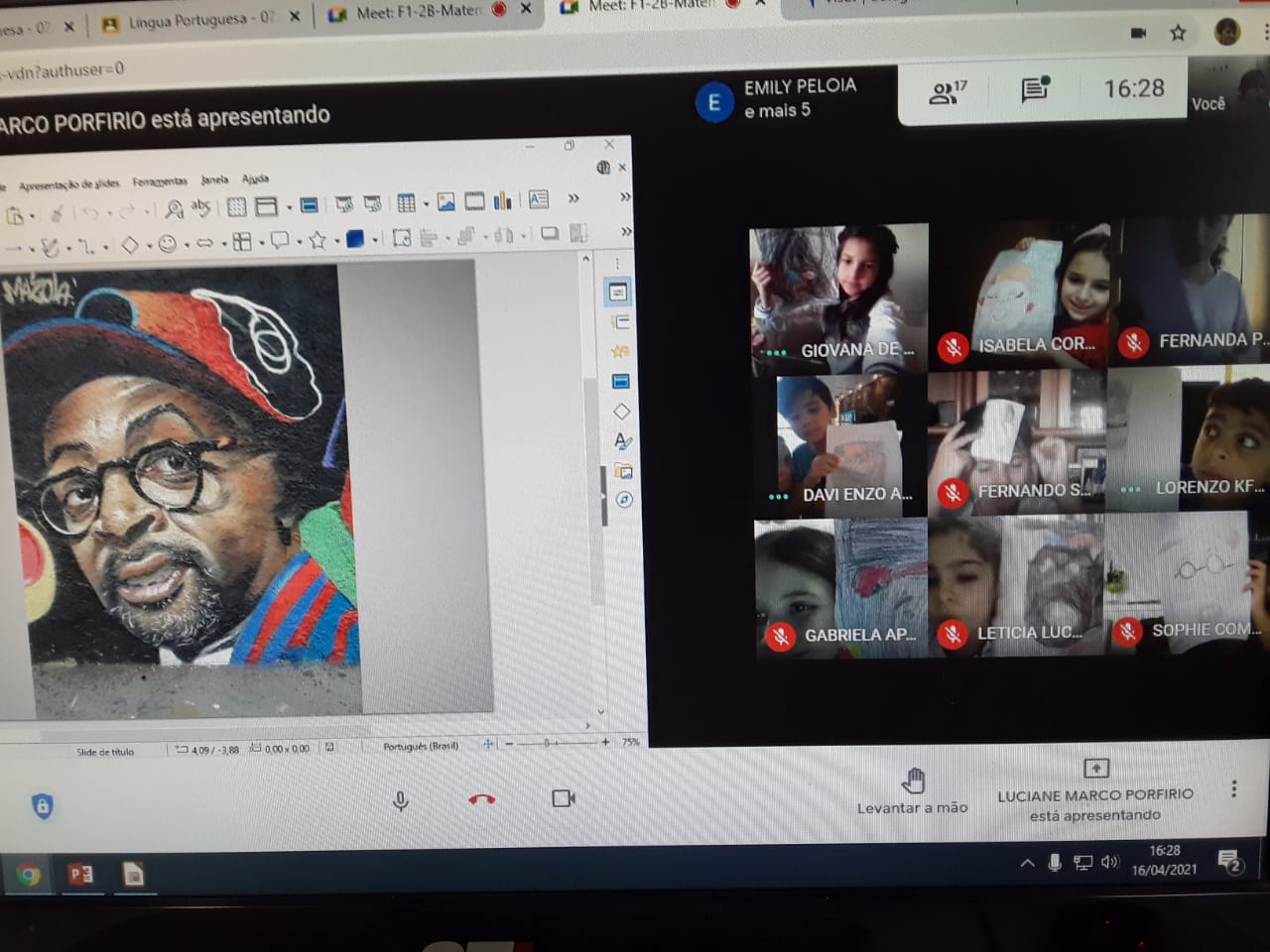Open the Janela menu

click(x=214, y=179)
